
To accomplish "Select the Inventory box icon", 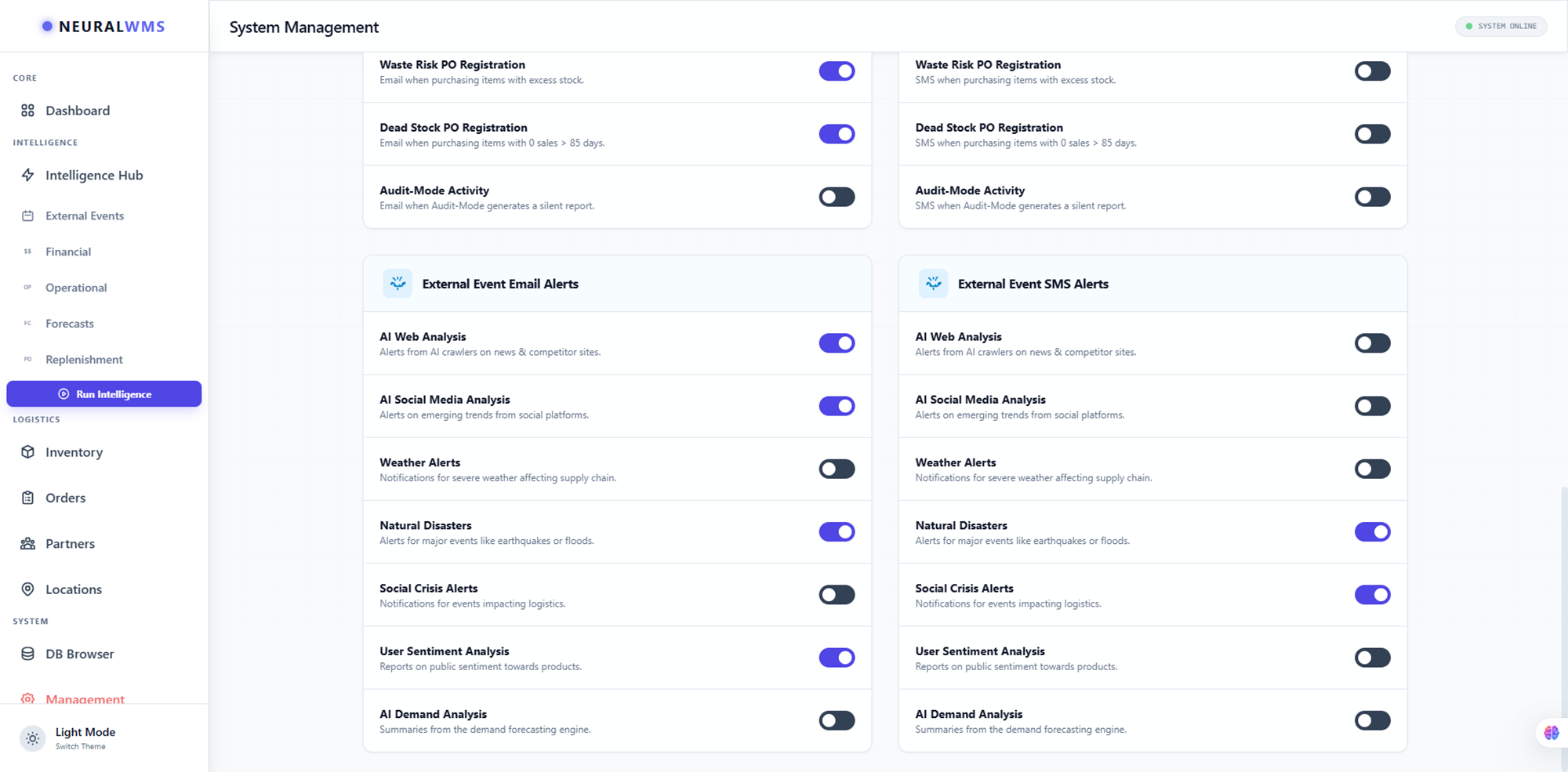I will tap(27, 452).
